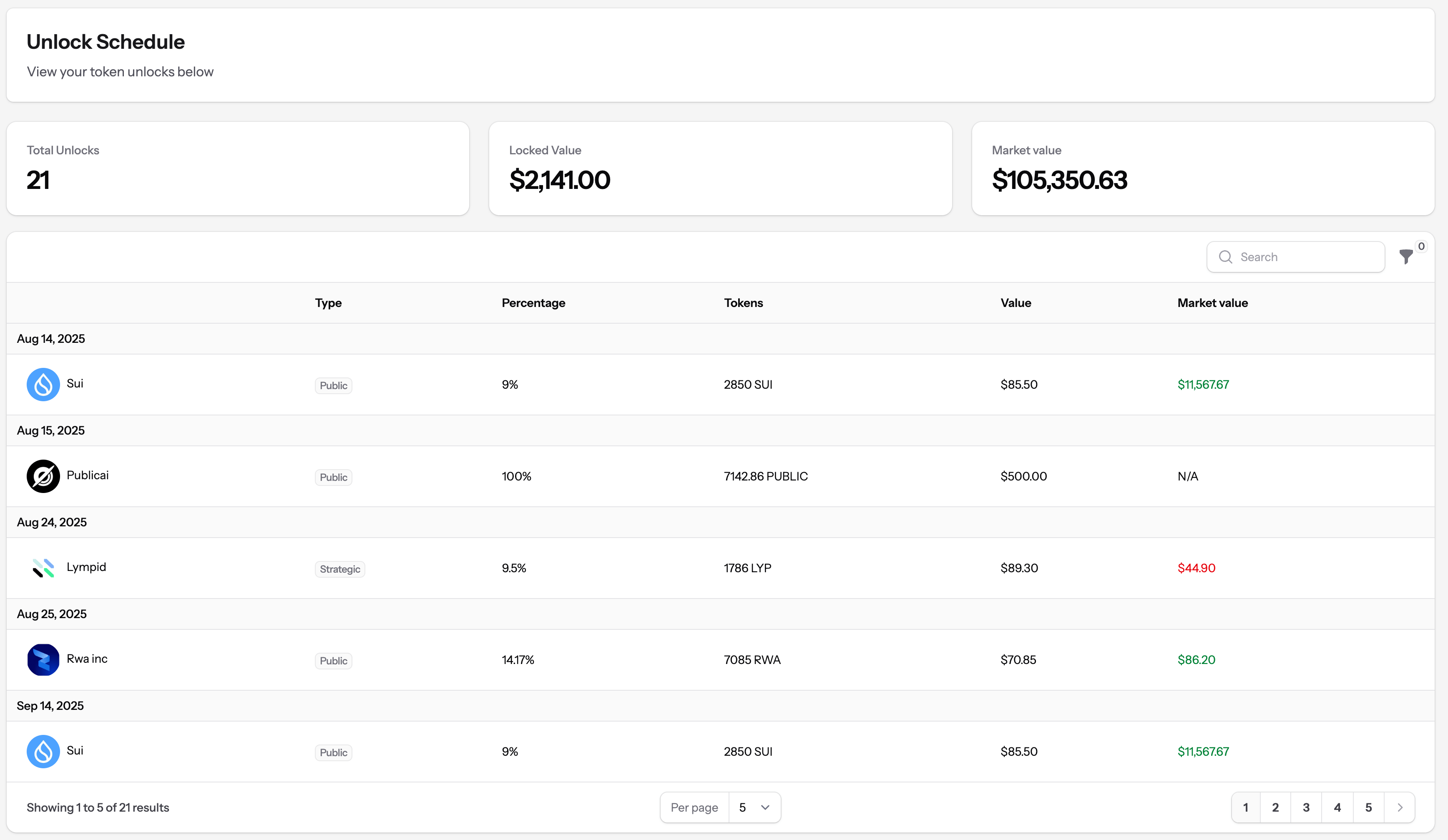Click the Lympid token logo

pyautogui.click(x=43, y=568)
